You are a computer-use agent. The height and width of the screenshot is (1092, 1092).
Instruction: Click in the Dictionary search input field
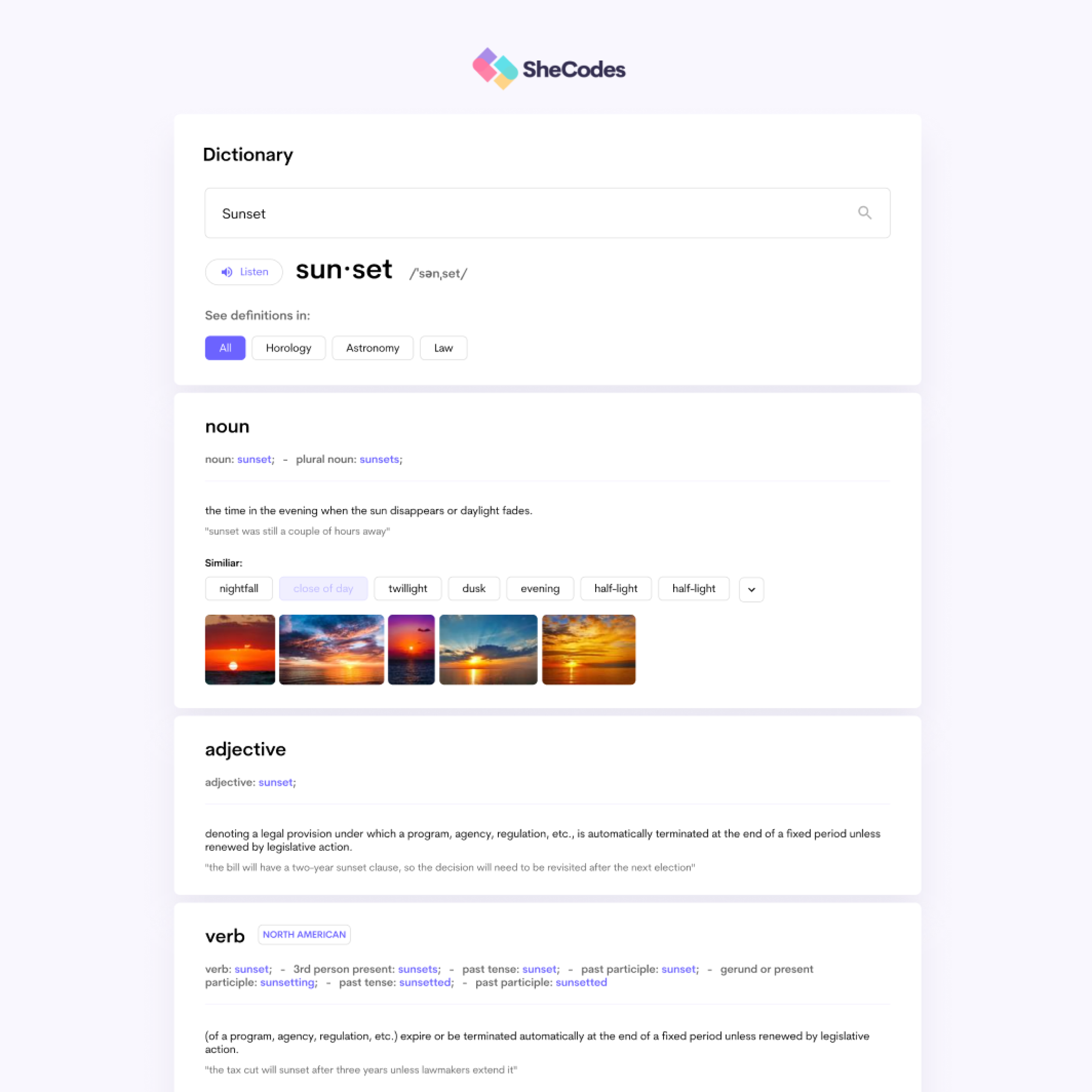pyautogui.click(x=547, y=213)
